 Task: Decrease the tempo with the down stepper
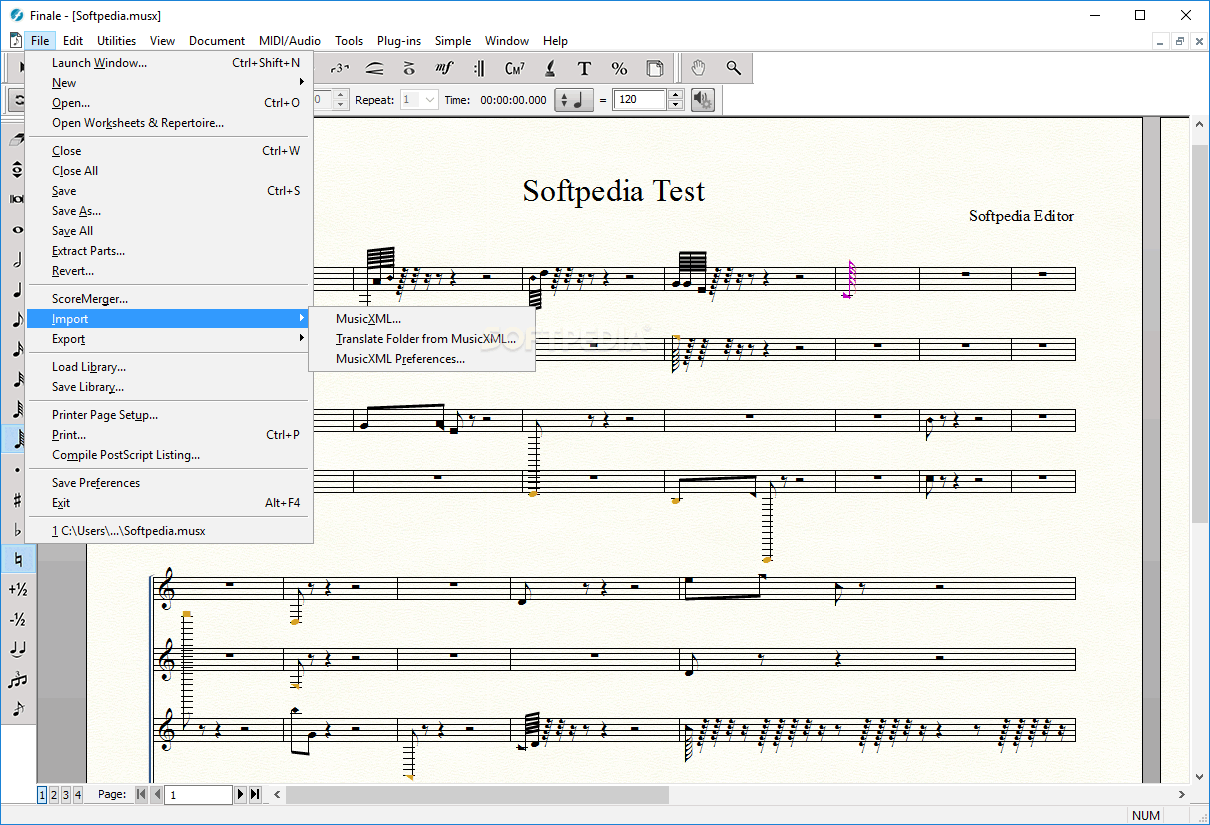[x=675, y=105]
